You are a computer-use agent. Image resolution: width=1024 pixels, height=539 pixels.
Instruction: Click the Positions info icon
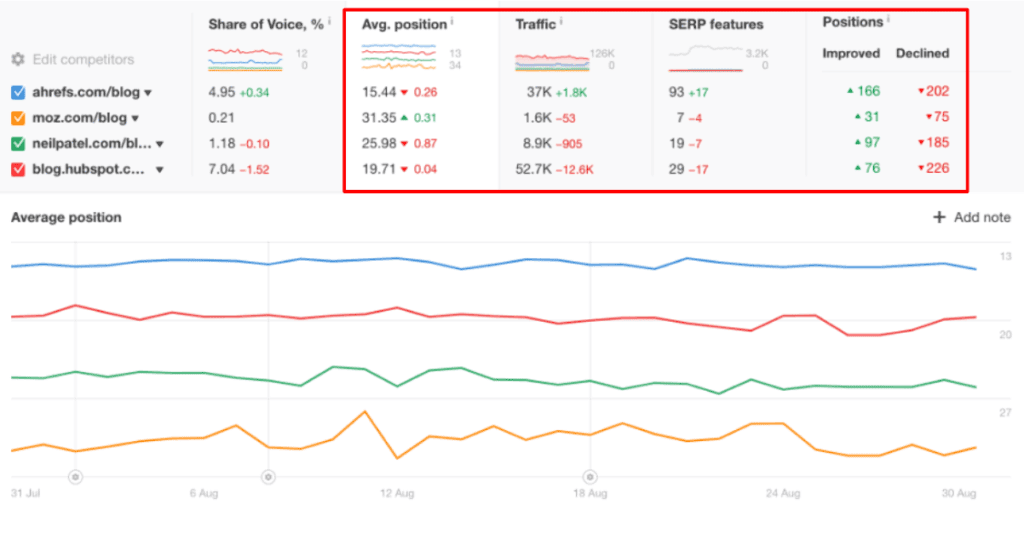click(x=888, y=19)
